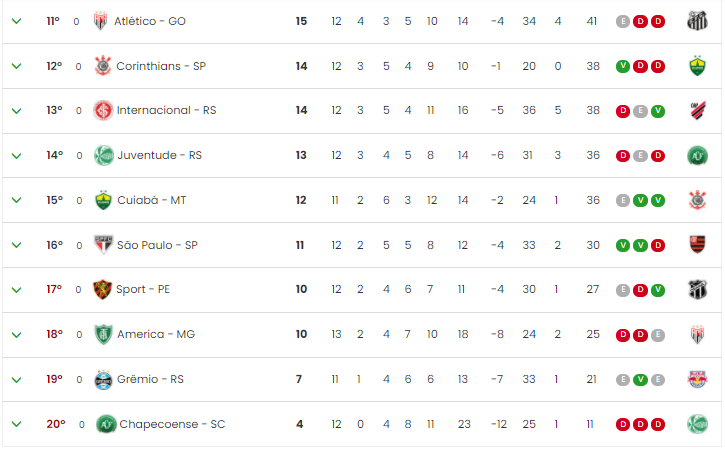The width and height of the screenshot is (725, 449).
Task: Click Santos next-opponent crest in Atlético row
Action: point(697,21)
